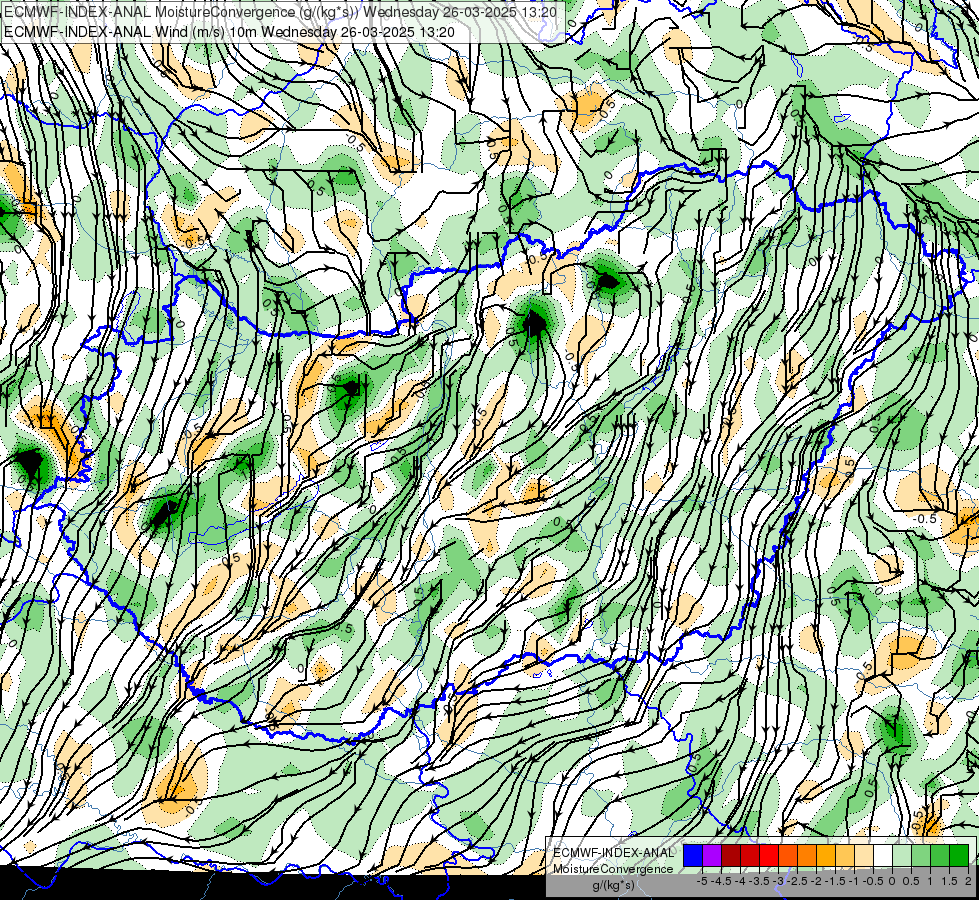Click the '-2.5' legend tick value

797,881
